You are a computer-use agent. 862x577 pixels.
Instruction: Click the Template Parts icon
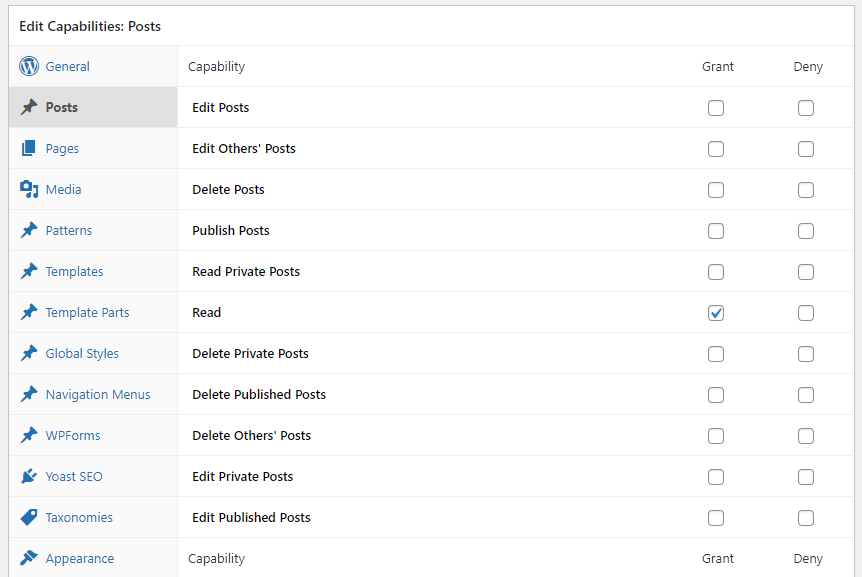(x=29, y=312)
